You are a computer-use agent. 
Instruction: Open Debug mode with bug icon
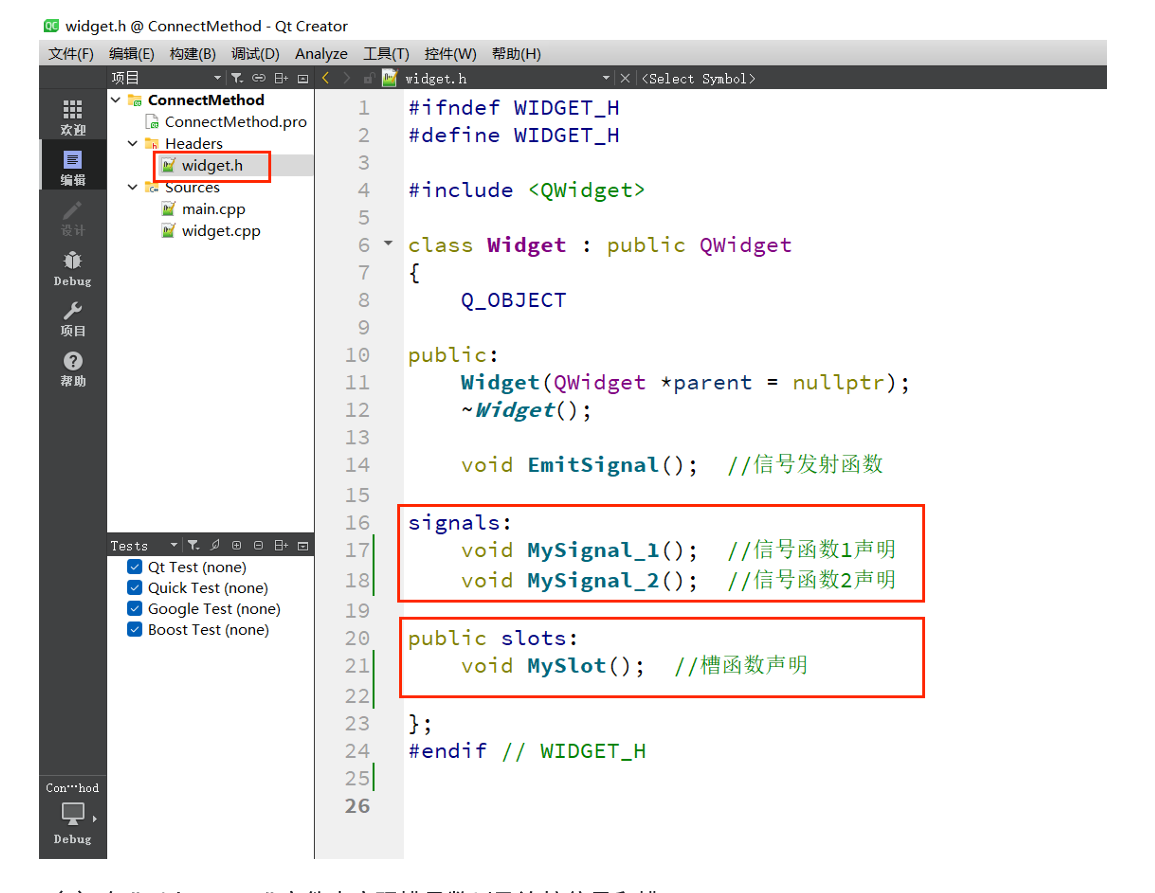click(x=72, y=268)
